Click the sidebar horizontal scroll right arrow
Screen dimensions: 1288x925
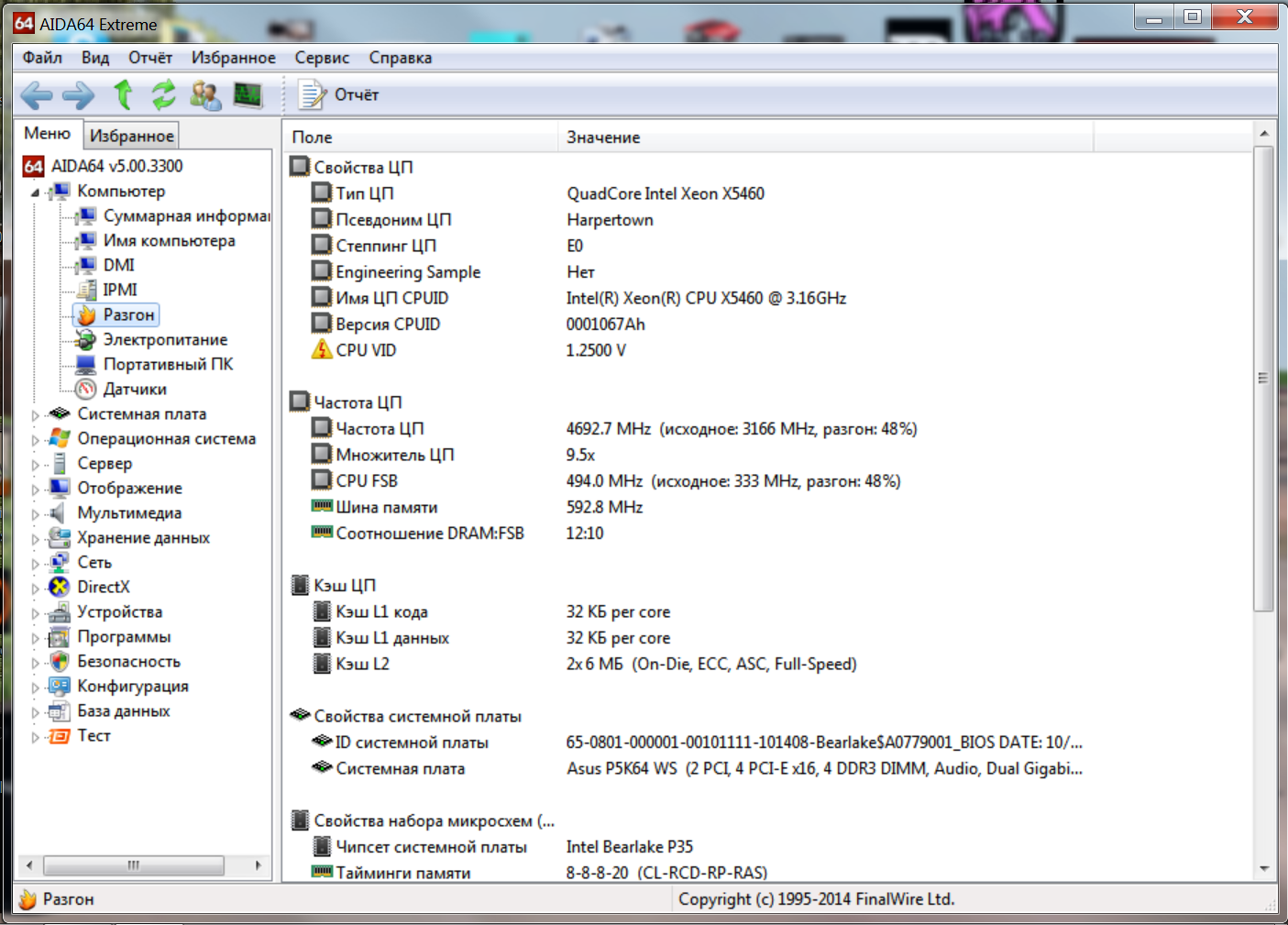(x=259, y=864)
